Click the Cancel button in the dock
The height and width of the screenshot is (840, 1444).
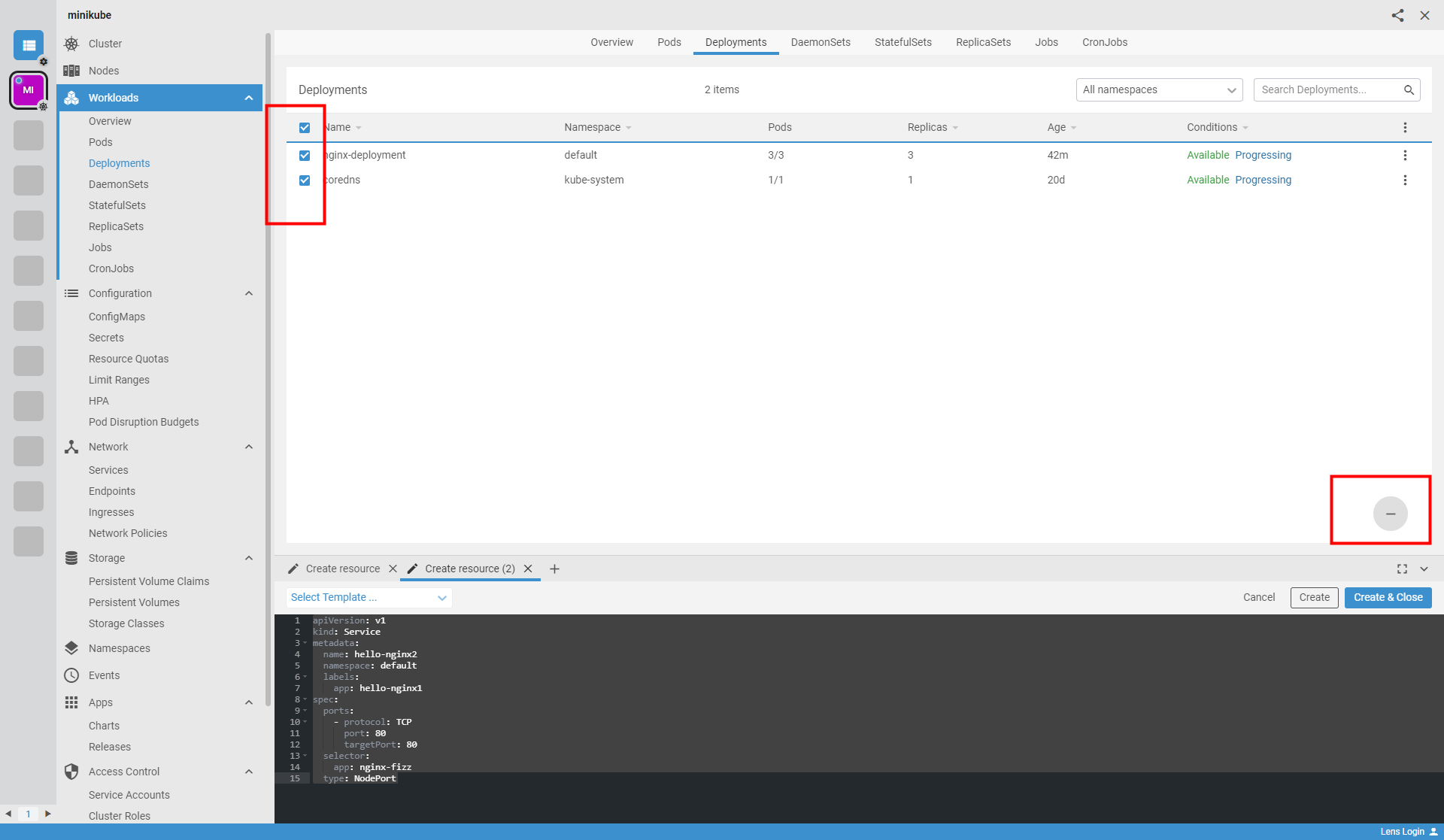coord(1258,597)
